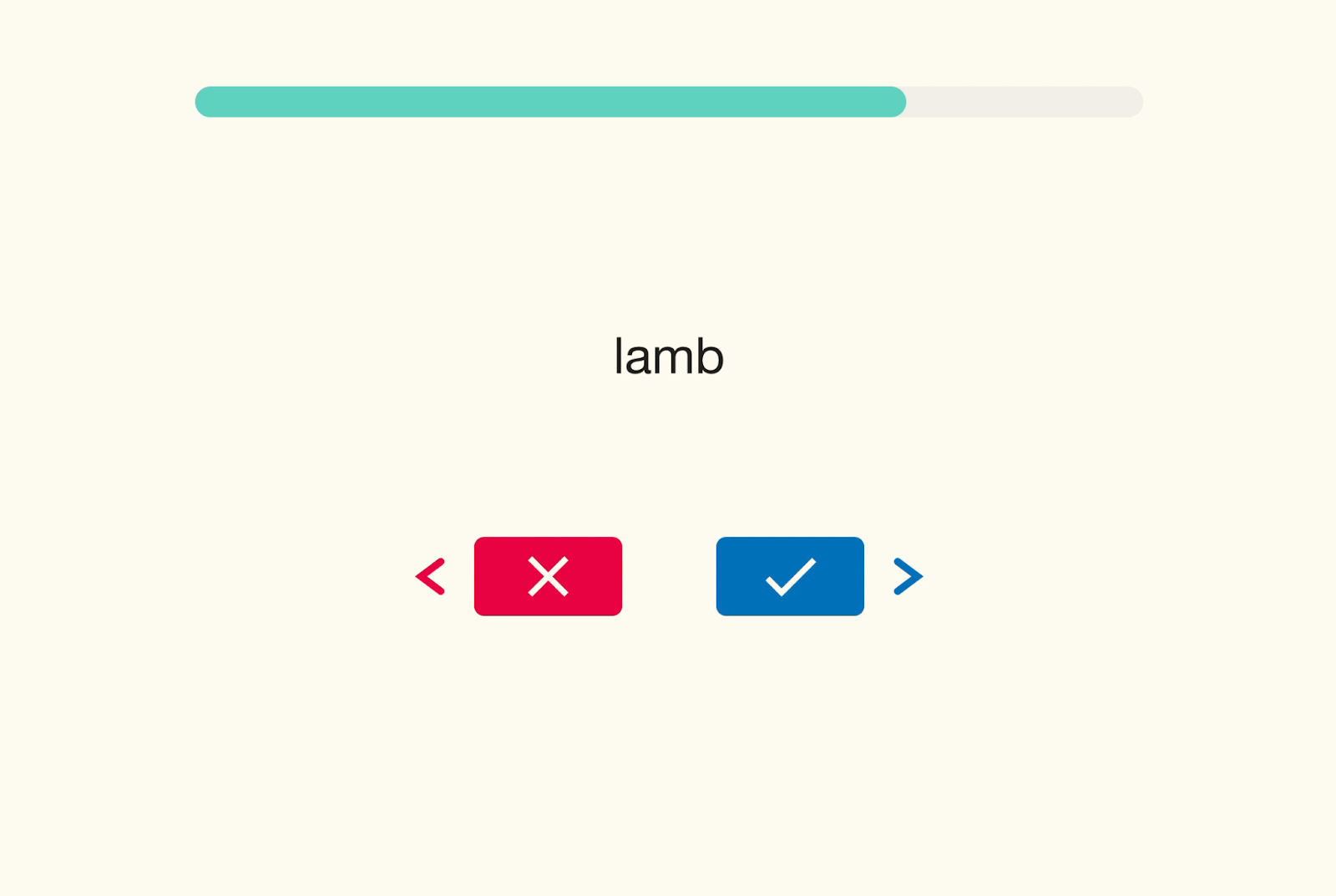Tap the blue ">" symbol
Image resolution: width=1336 pixels, height=896 pixels.
(x=908, y=576)
